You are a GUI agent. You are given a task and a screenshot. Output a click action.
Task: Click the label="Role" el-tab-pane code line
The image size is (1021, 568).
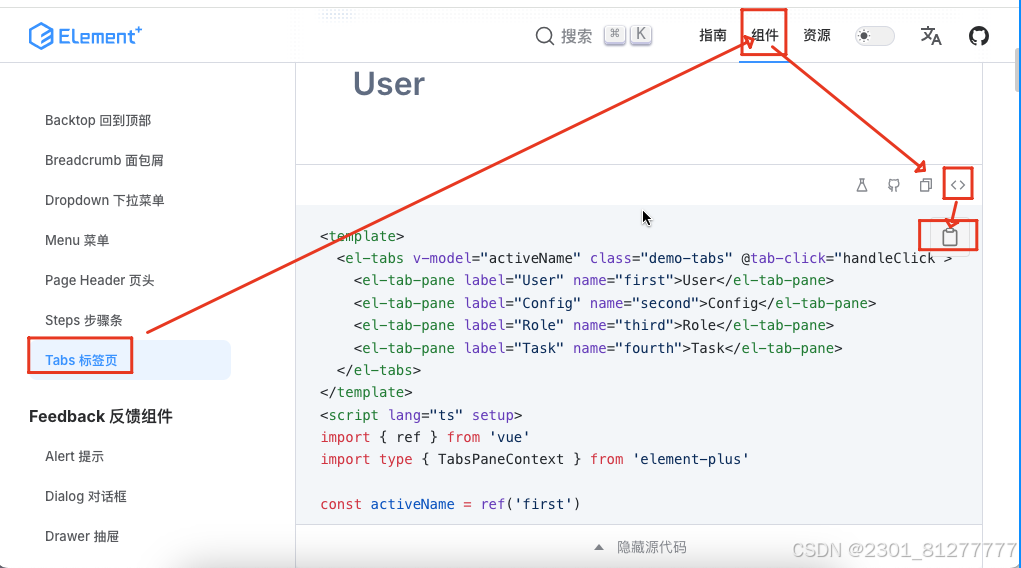pos(594,326)
